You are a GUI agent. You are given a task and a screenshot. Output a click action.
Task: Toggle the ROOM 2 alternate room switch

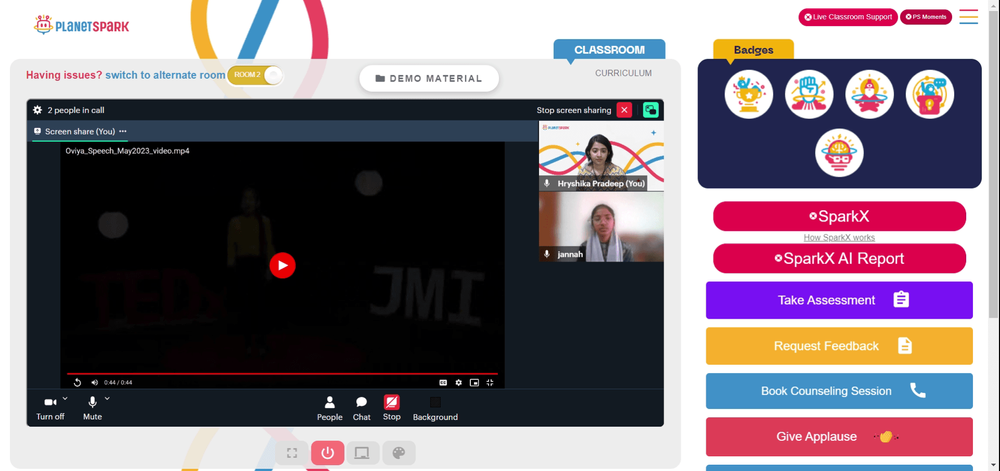coord(254,75)
